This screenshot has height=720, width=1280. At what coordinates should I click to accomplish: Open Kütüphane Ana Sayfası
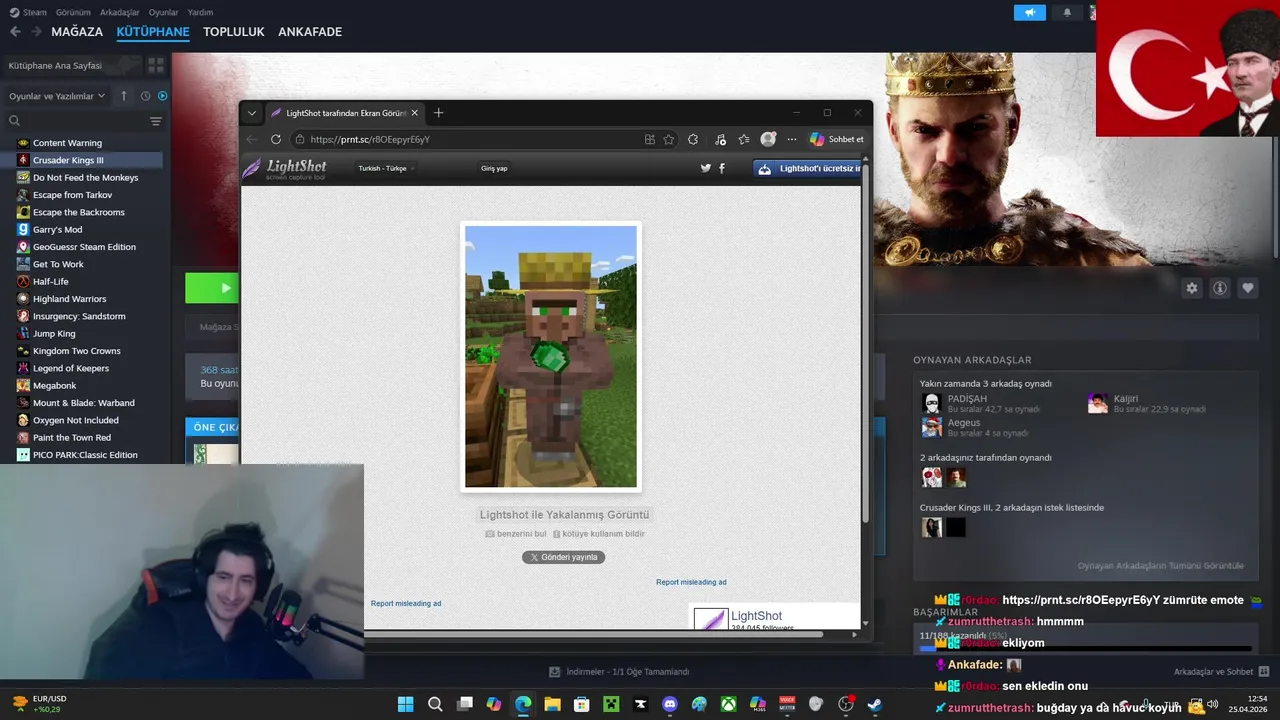coord(55,65)
